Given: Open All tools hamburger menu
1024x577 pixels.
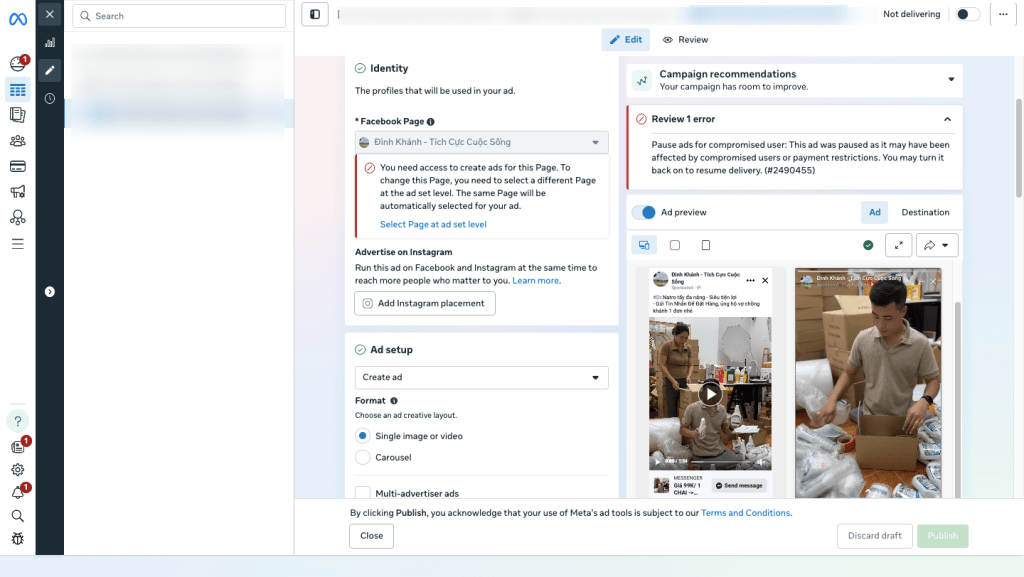Looking at the screenshot, I should click(x=18, y=244).
